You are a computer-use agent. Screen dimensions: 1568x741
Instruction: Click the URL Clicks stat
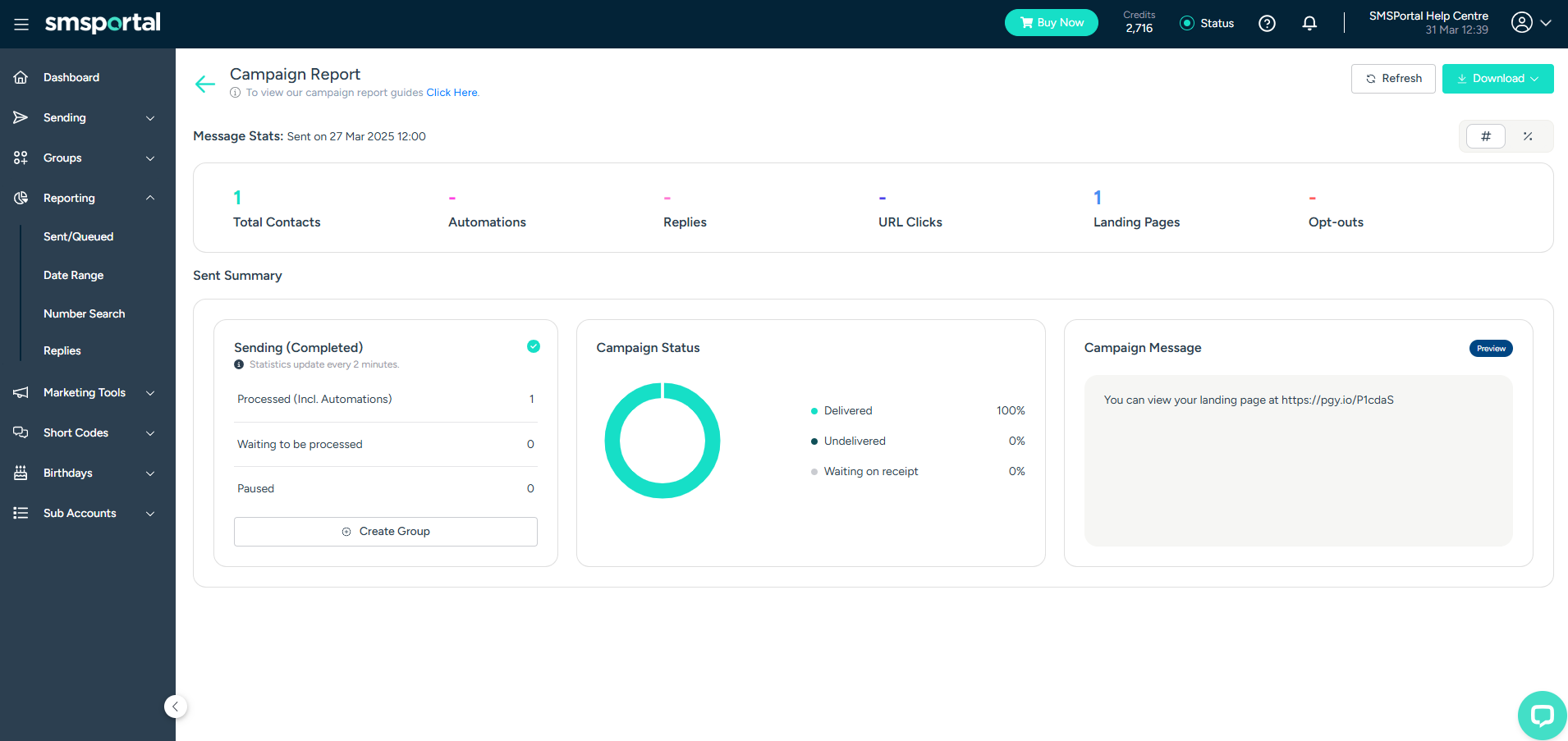(x=910, y=208)
